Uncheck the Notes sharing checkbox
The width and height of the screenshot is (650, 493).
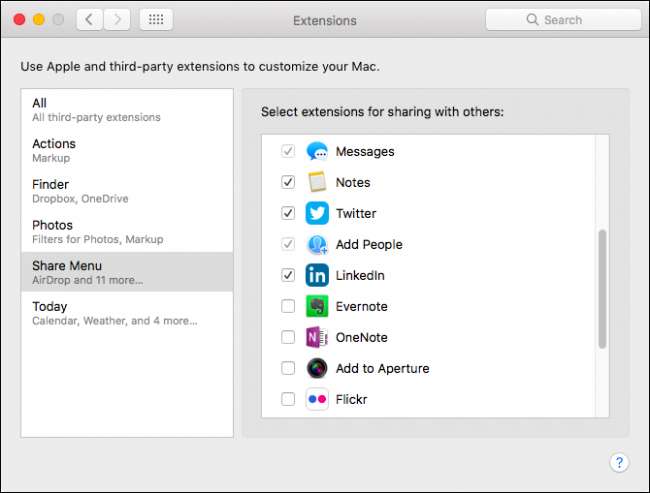pyautogui.click(x=288, y=183)
